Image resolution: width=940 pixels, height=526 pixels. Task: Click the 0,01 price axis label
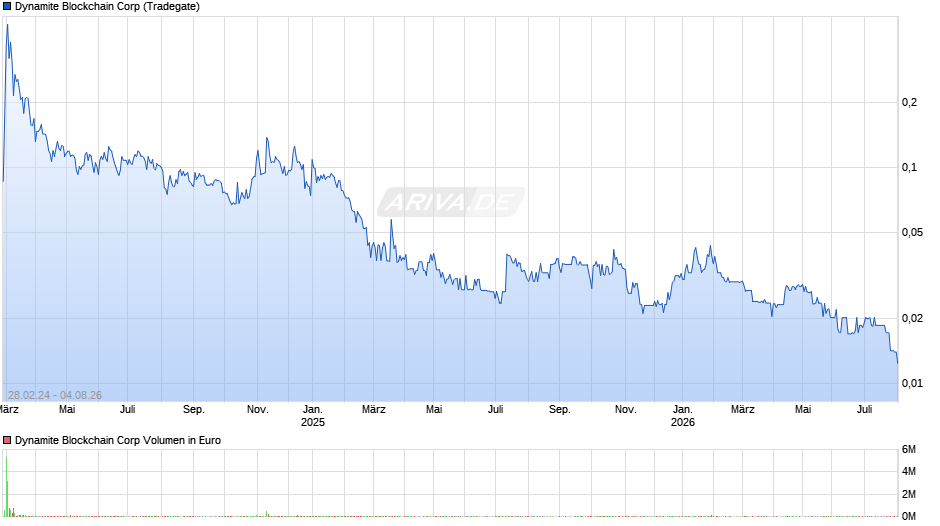pyautogui.click(x=912, y=383)
